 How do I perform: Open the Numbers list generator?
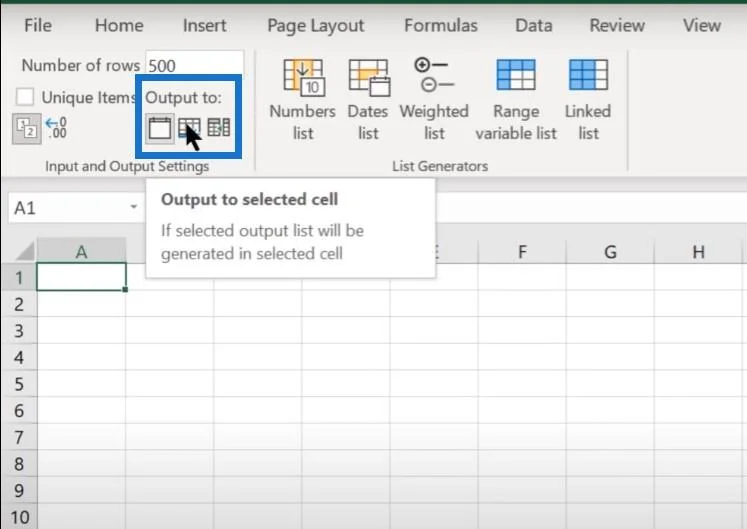(303, 99)
